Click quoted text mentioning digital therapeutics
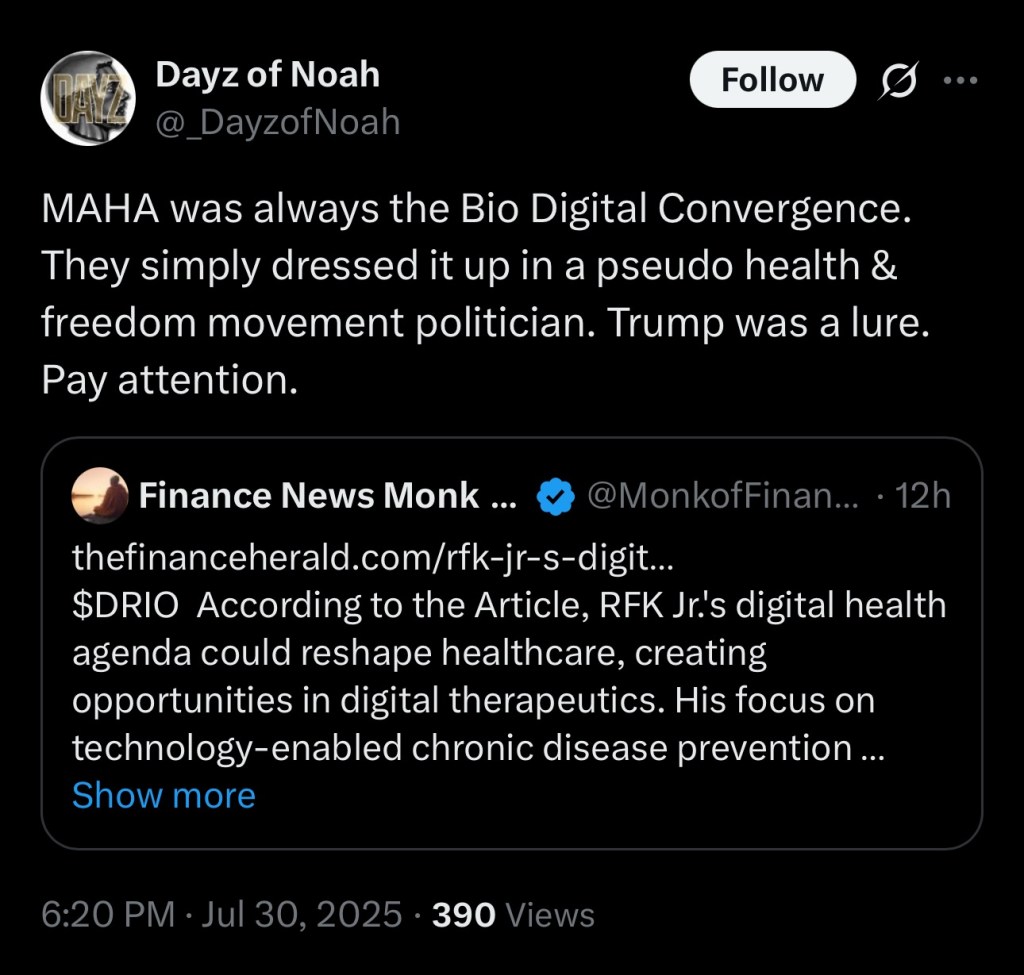Screen dimensions: 1024x975 point(472,700)
